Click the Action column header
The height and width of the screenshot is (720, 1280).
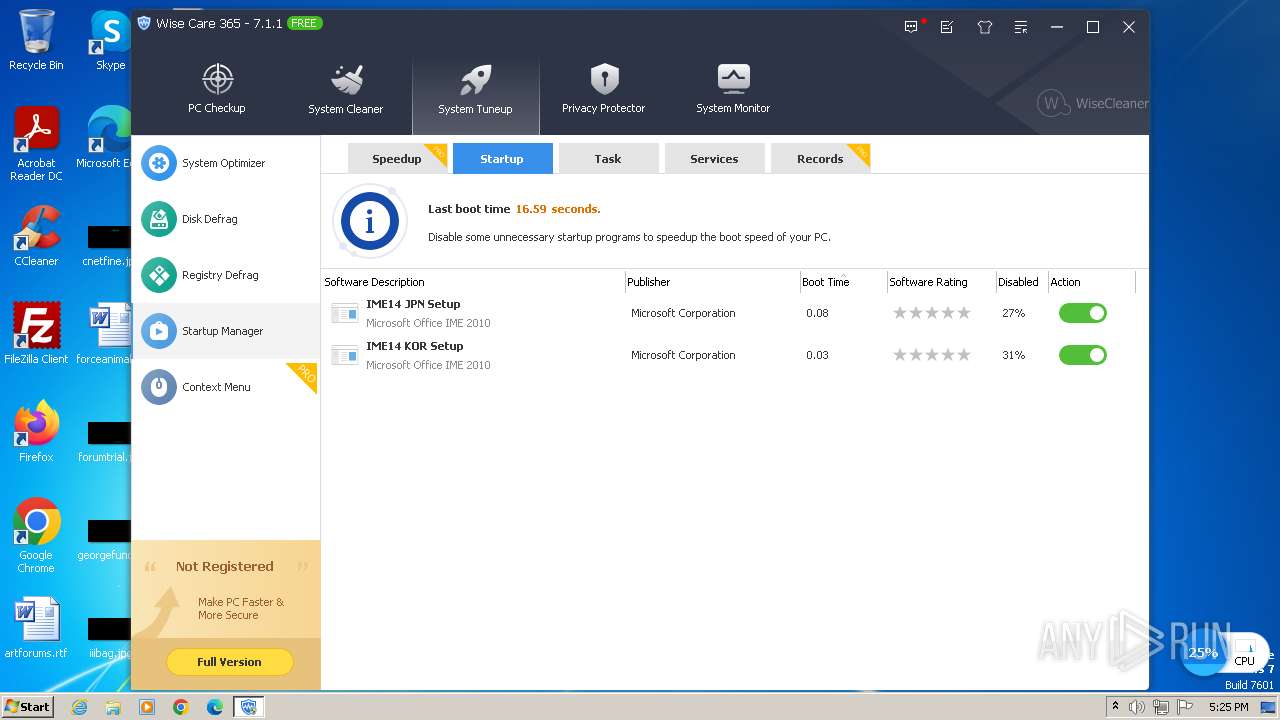[1091, 282]
